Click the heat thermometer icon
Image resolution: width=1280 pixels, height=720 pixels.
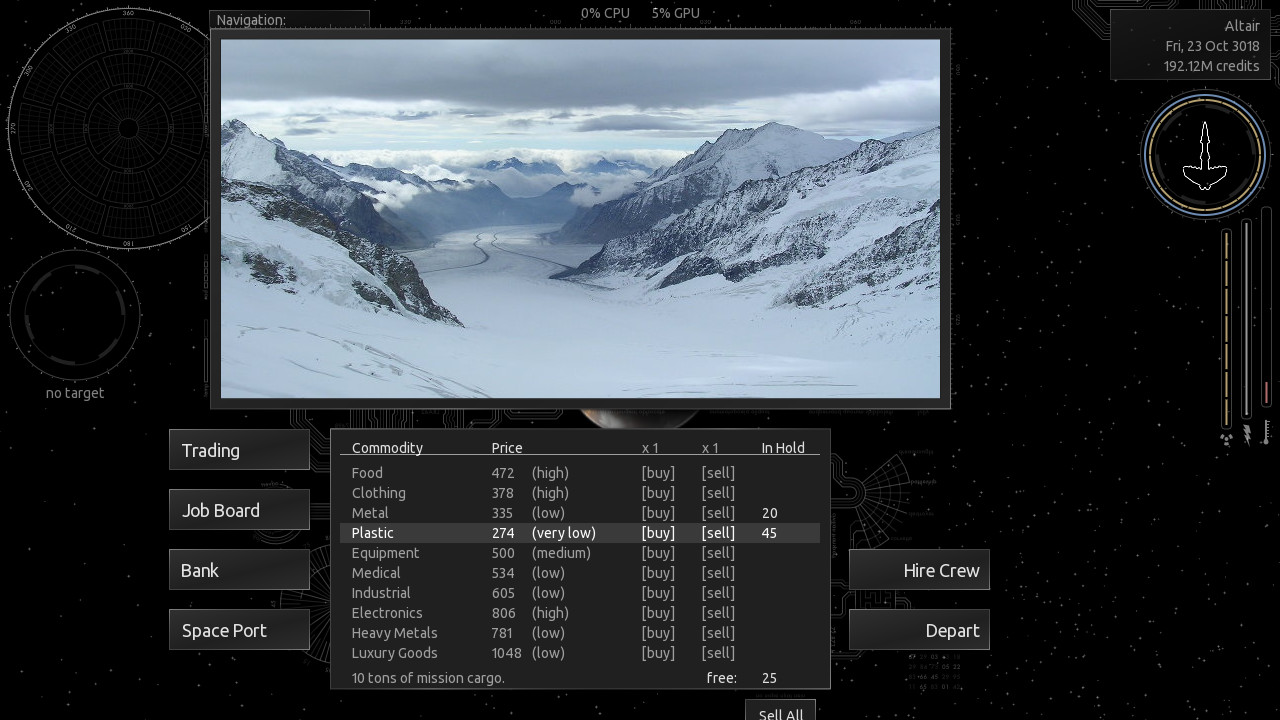click(1266, 432)
